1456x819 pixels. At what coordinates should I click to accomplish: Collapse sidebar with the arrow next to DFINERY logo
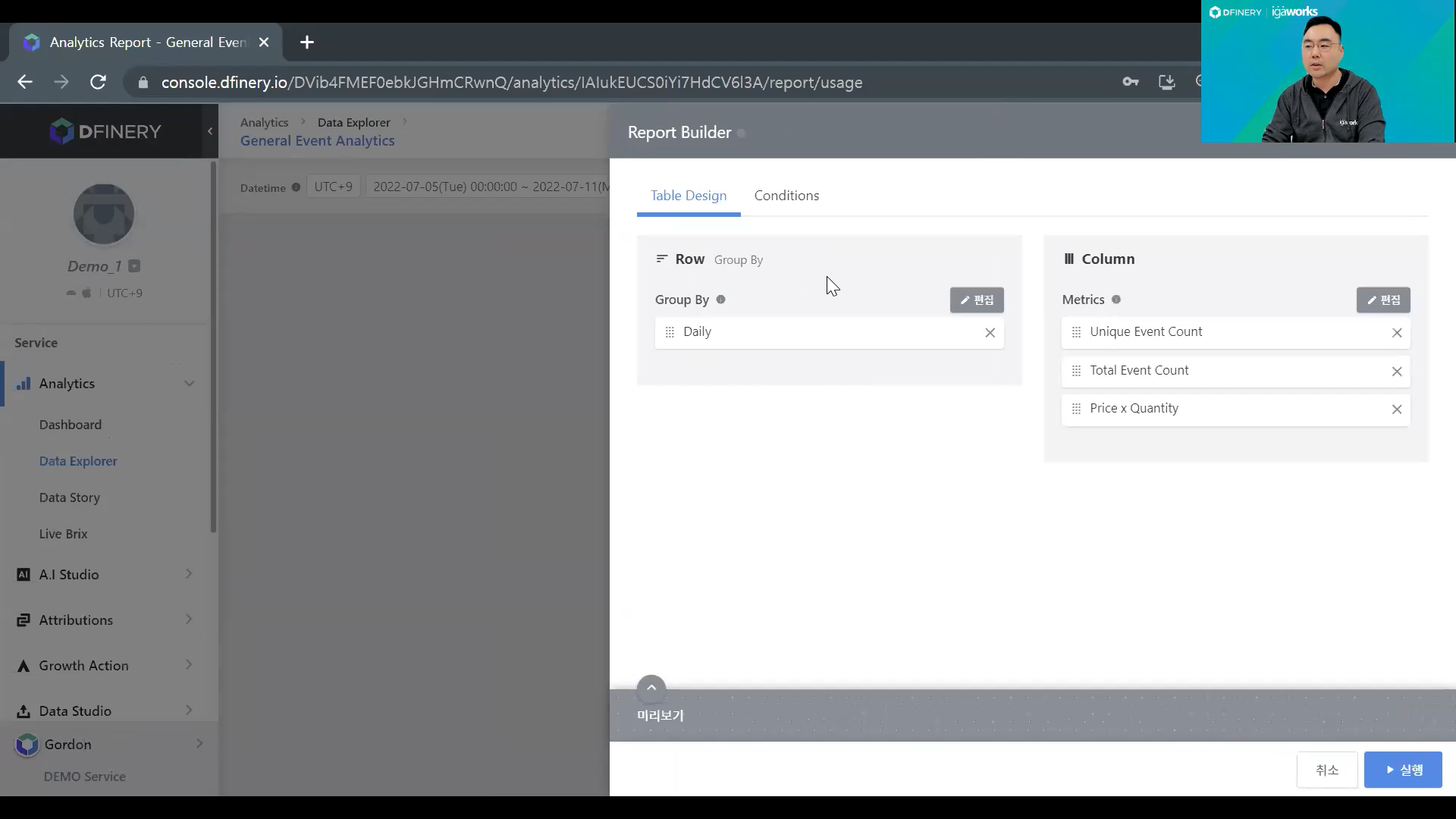coord(210,131)
